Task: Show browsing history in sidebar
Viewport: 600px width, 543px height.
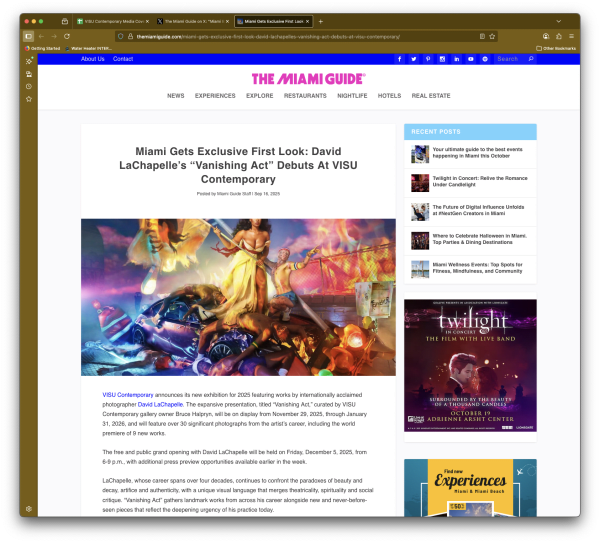Action: coord(28,86)
